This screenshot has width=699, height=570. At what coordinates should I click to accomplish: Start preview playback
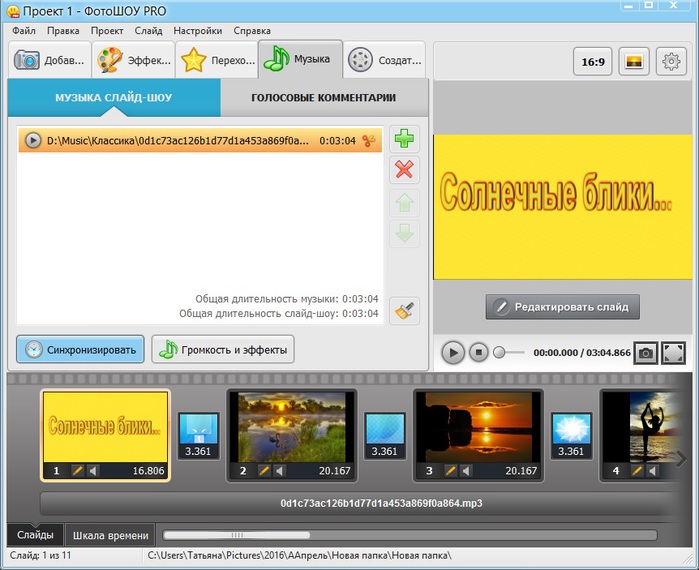[x=453, y=353]
